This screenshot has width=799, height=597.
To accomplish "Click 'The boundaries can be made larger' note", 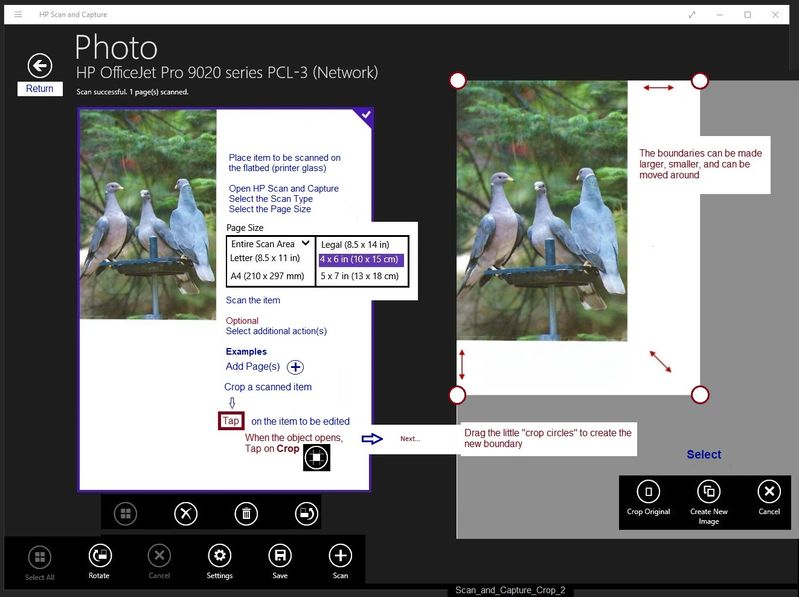I will pos(701,164).
